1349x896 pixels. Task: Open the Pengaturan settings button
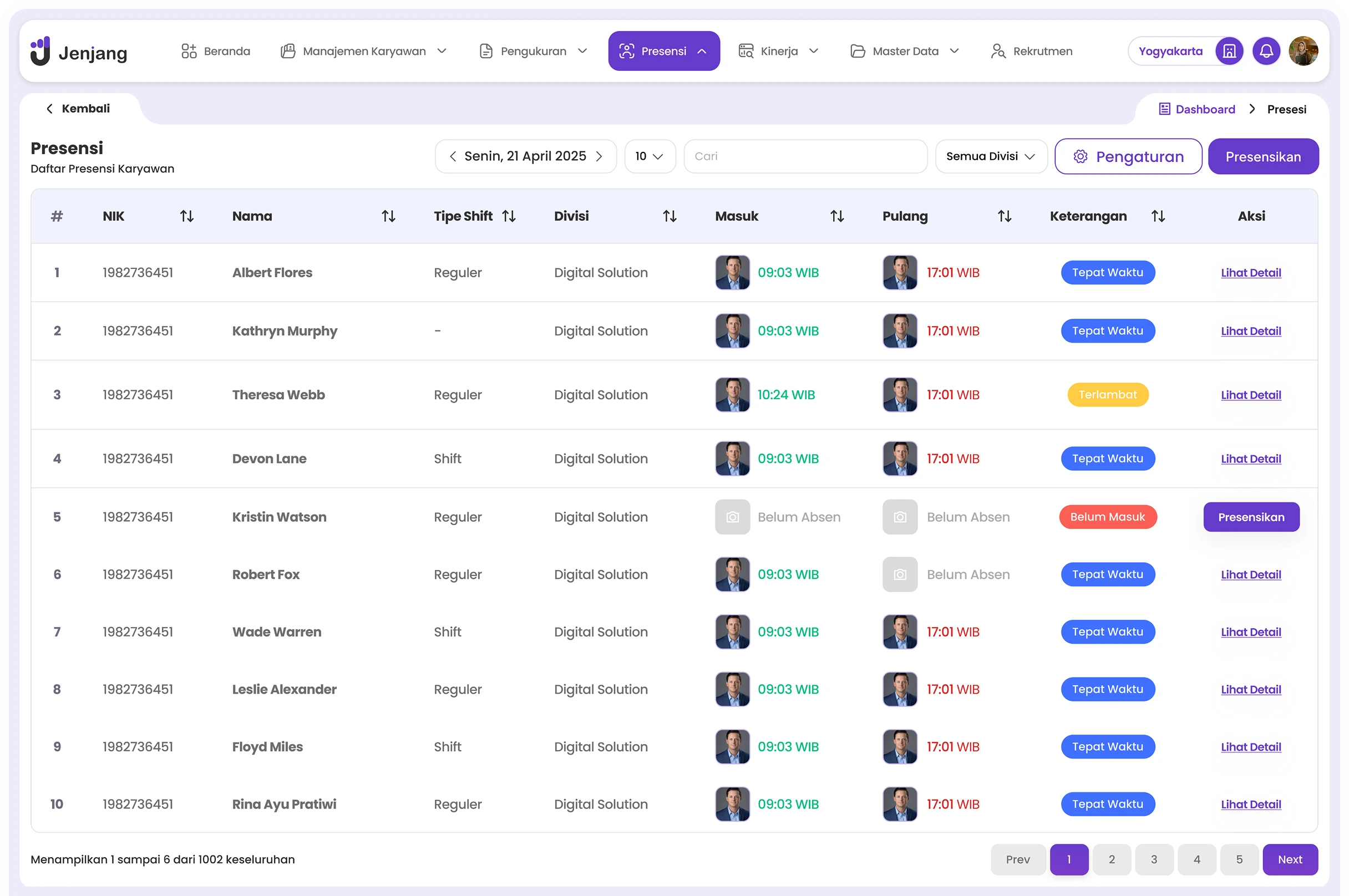tap(1128, 156)
